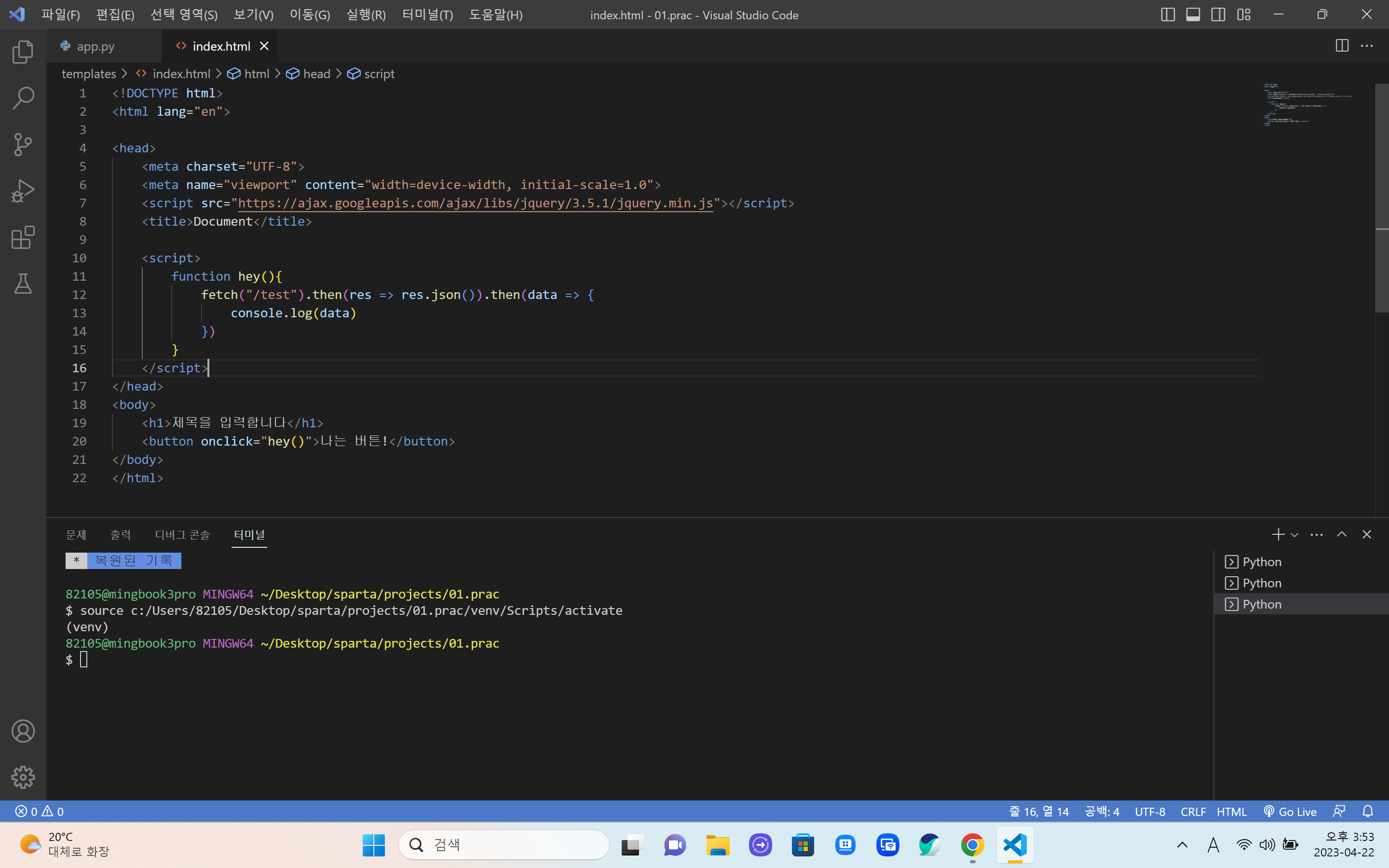Toggle the bottom panel layout icon
The height and width of the screenshot is (868, 1389).
coord(1193,14)
